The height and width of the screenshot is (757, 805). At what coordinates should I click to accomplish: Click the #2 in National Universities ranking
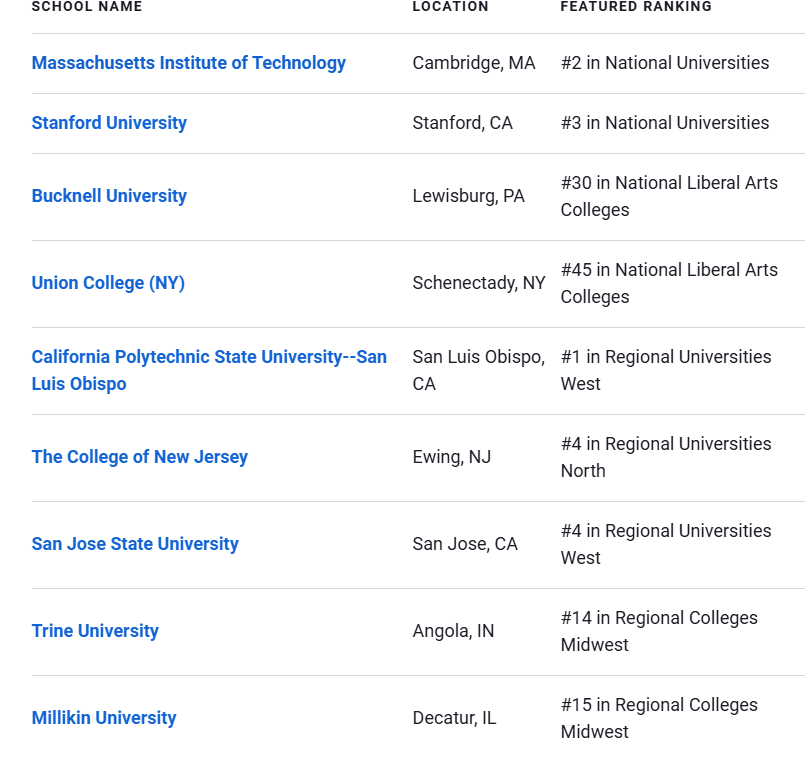665,63
